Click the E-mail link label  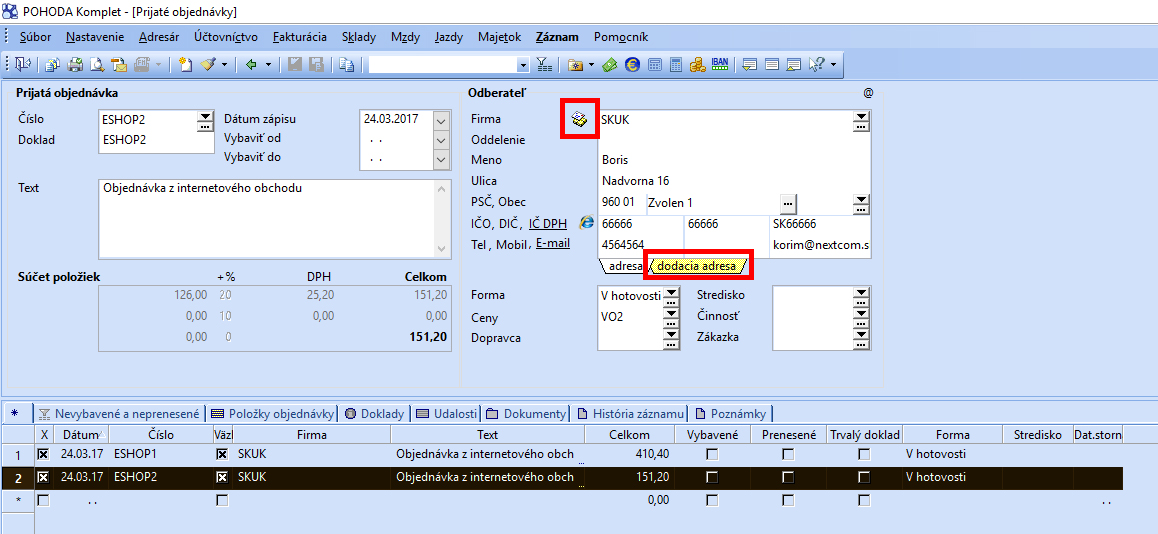(x=552, y=243)
